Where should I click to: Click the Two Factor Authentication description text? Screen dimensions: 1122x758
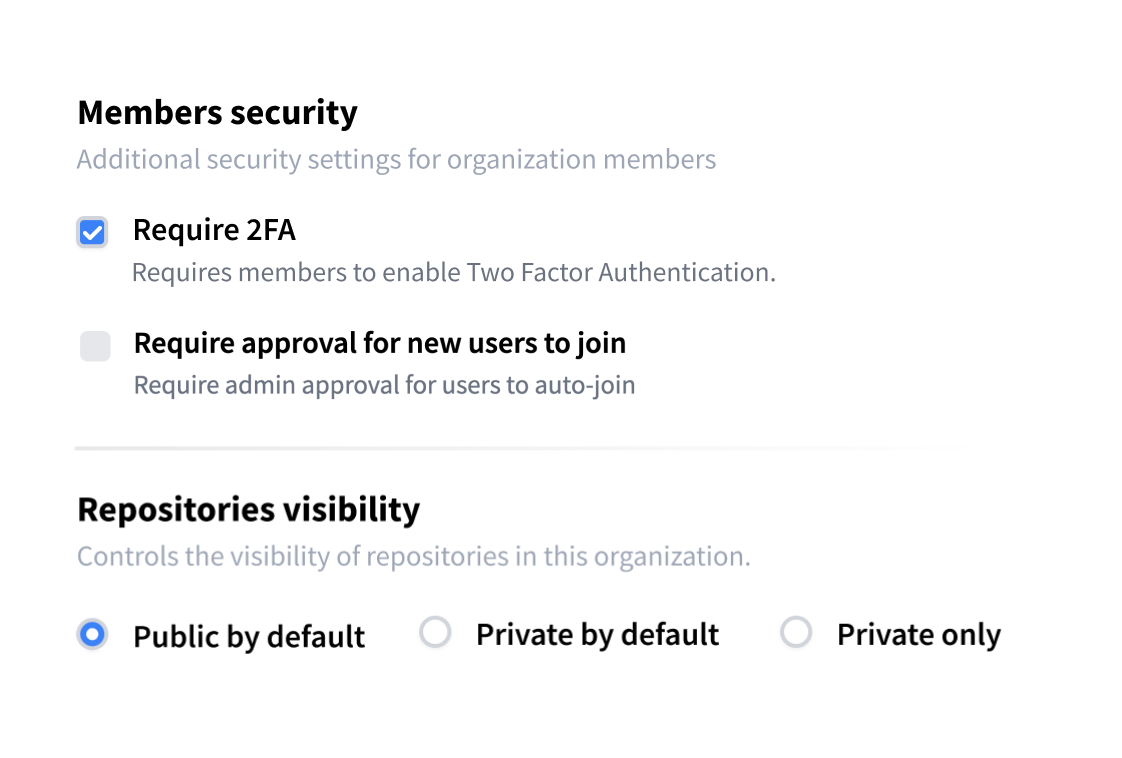click(453, 271)
